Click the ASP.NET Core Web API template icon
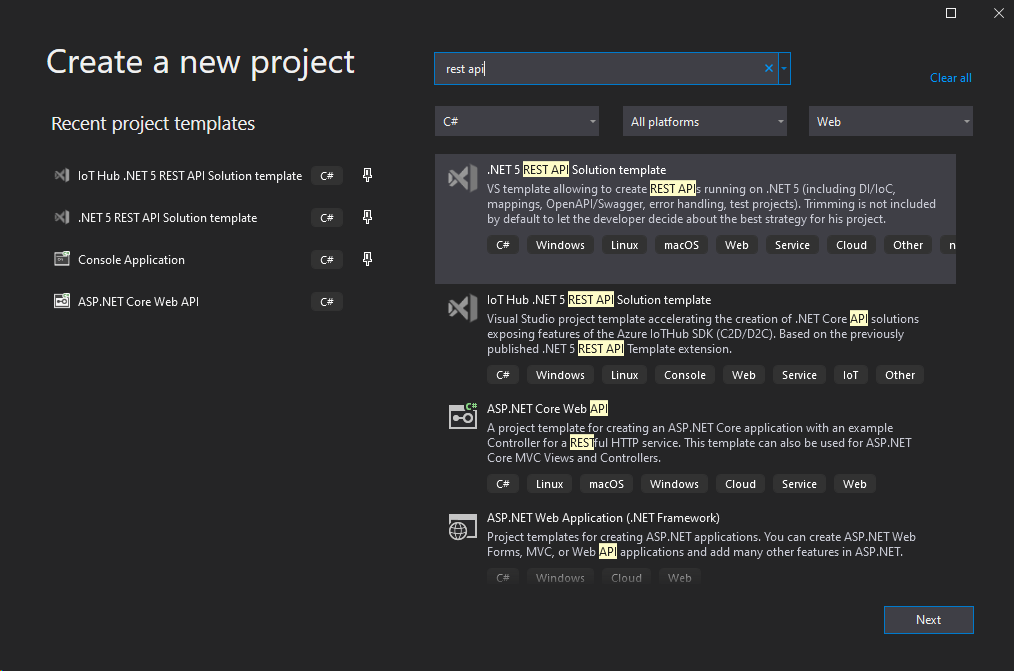Viewport: 1014px width, 671px height. click(462, 416)
